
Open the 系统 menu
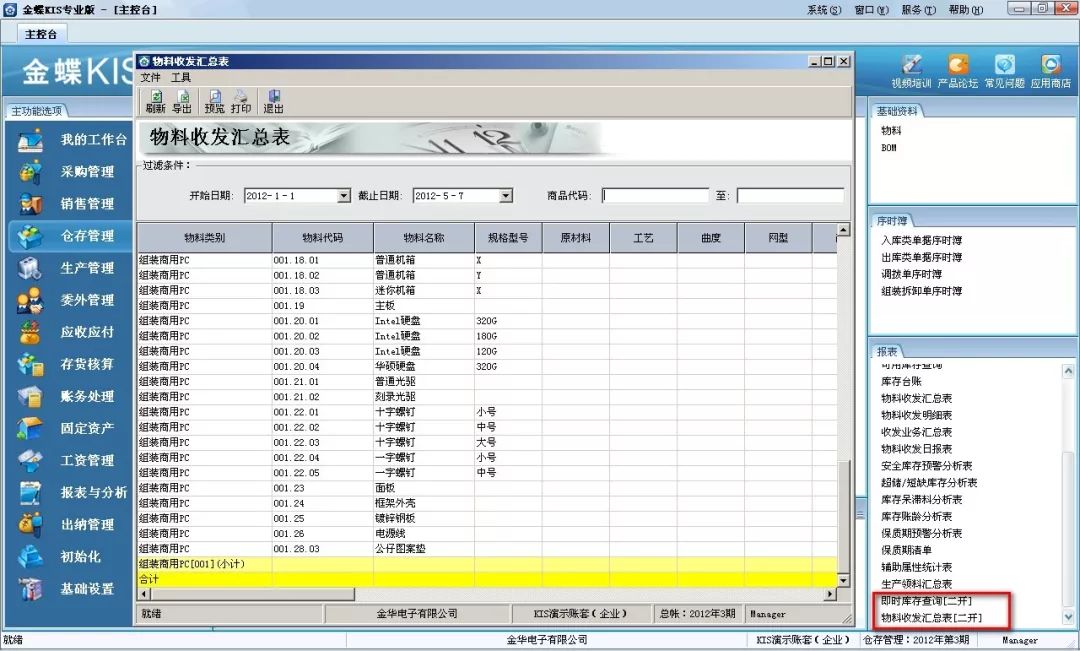(824, 10)
